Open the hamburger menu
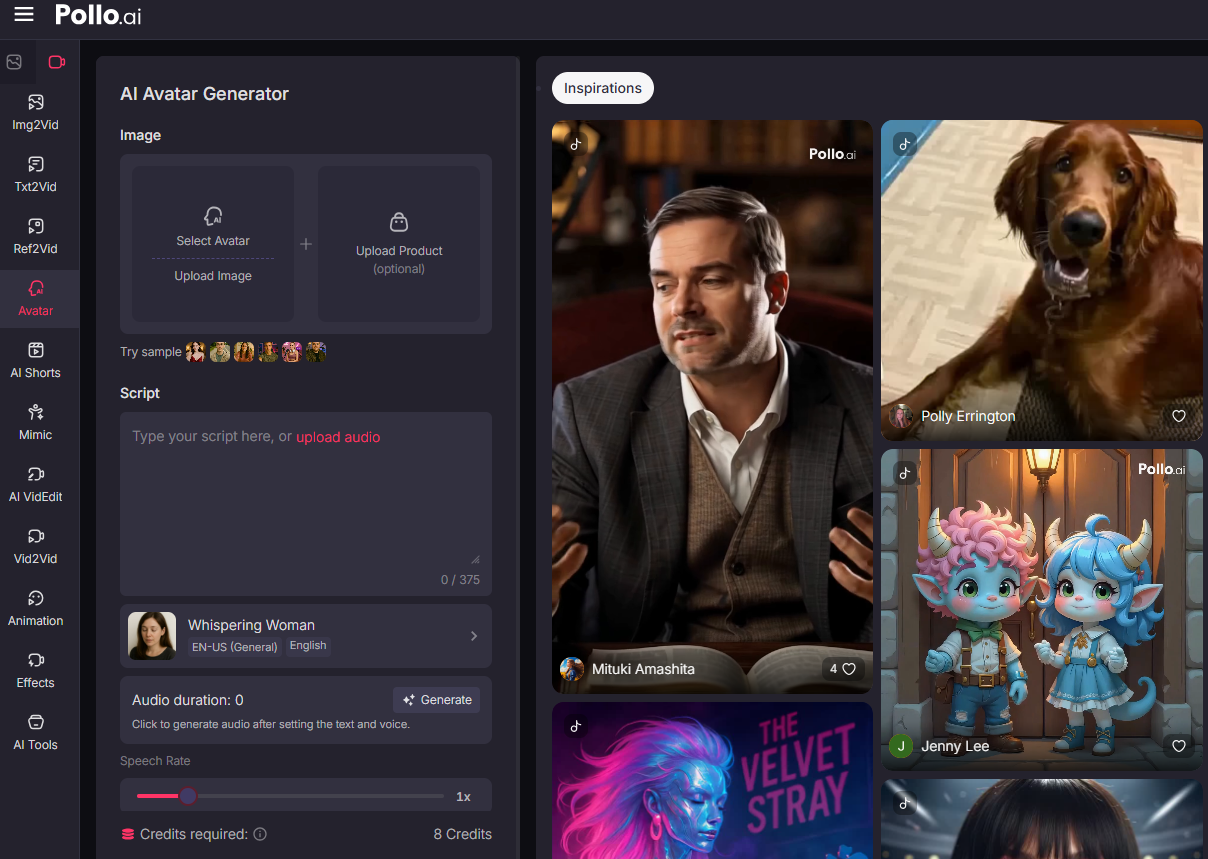Viewport: 1208px width, 859px height. [23, 14]
